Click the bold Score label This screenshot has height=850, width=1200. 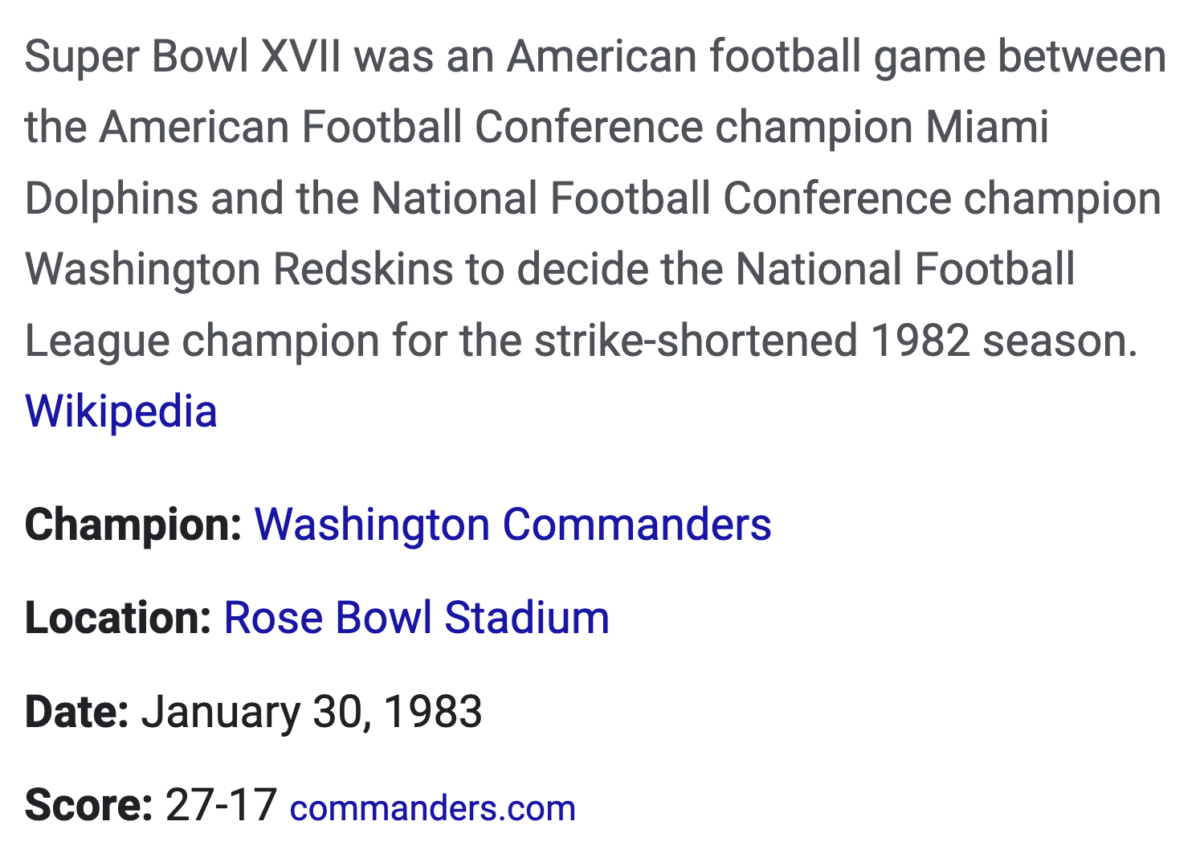88,805
